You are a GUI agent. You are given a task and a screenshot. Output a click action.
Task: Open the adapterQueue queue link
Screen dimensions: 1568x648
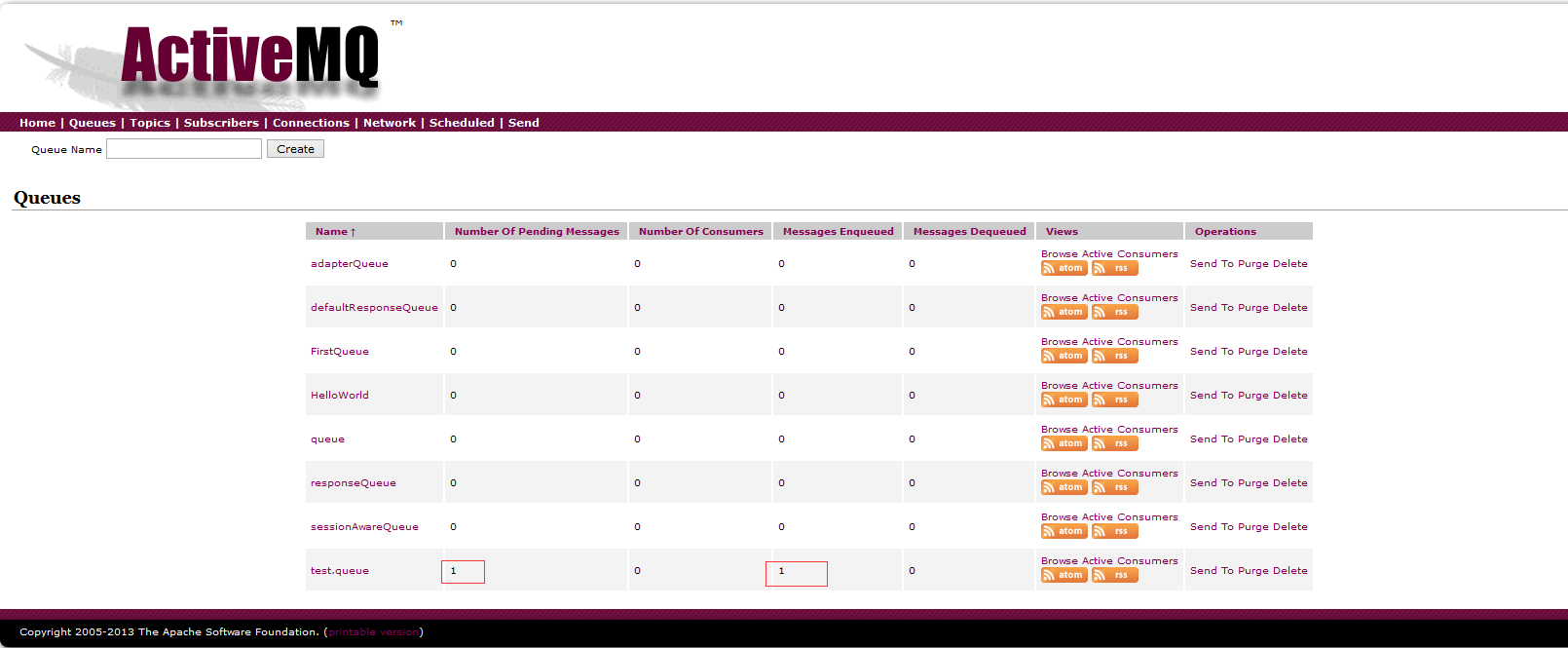(350, 264)
